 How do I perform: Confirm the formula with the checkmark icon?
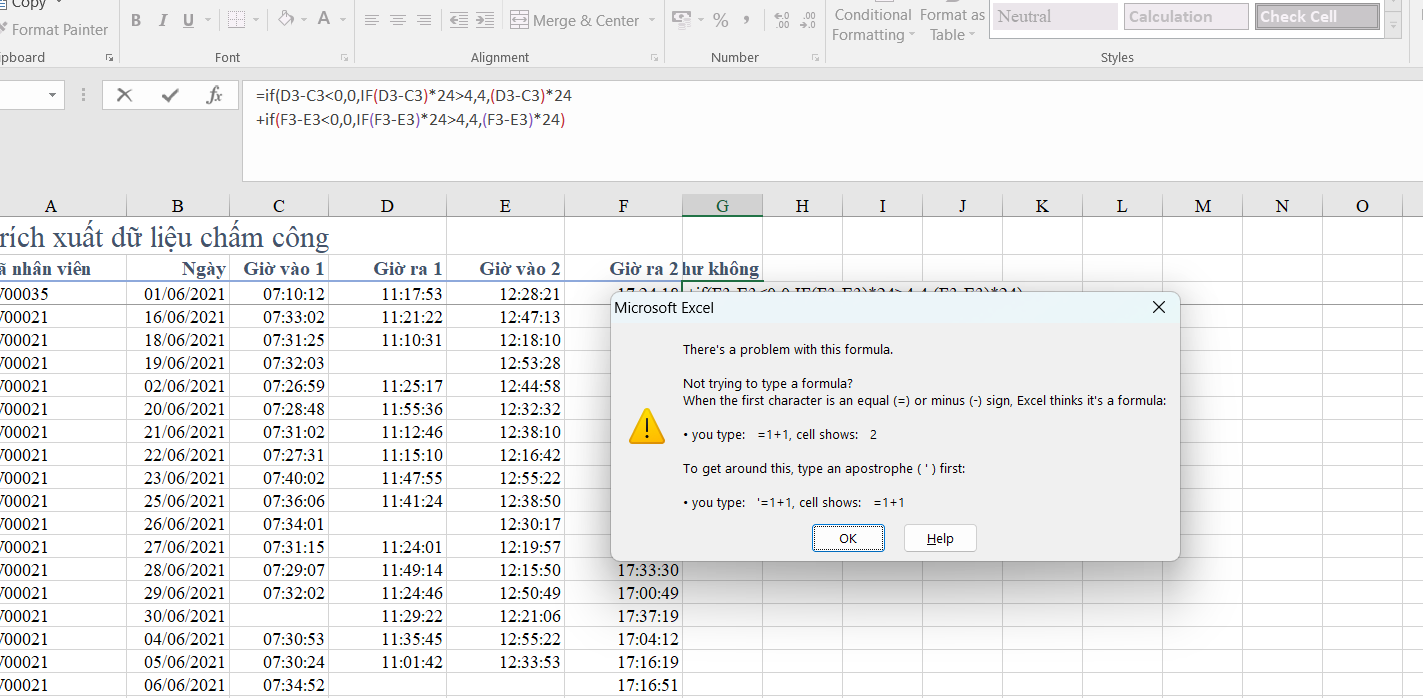click(170, 95)
